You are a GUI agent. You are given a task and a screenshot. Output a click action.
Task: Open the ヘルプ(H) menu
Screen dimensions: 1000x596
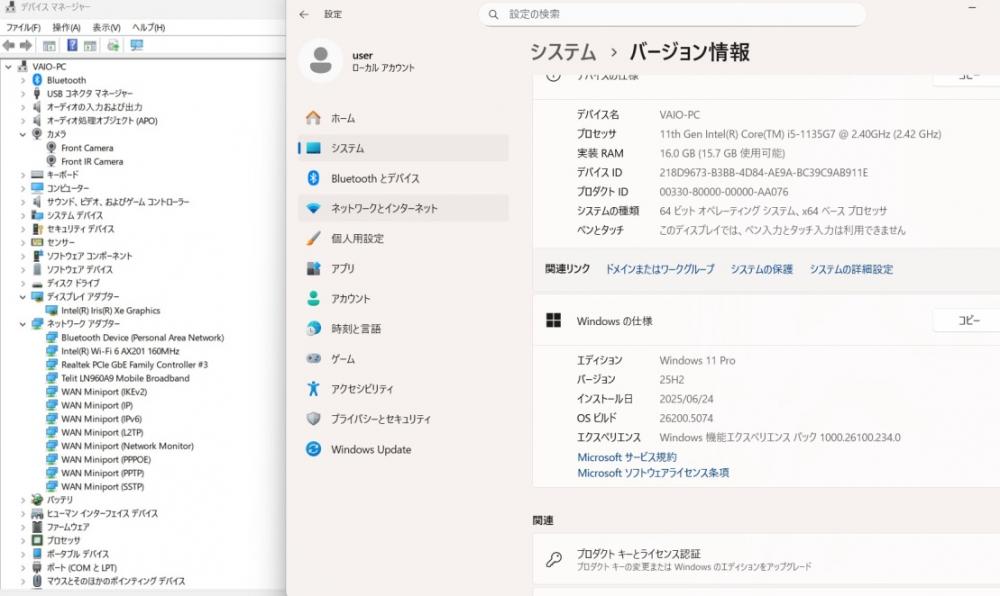click(x=148, y=27)
